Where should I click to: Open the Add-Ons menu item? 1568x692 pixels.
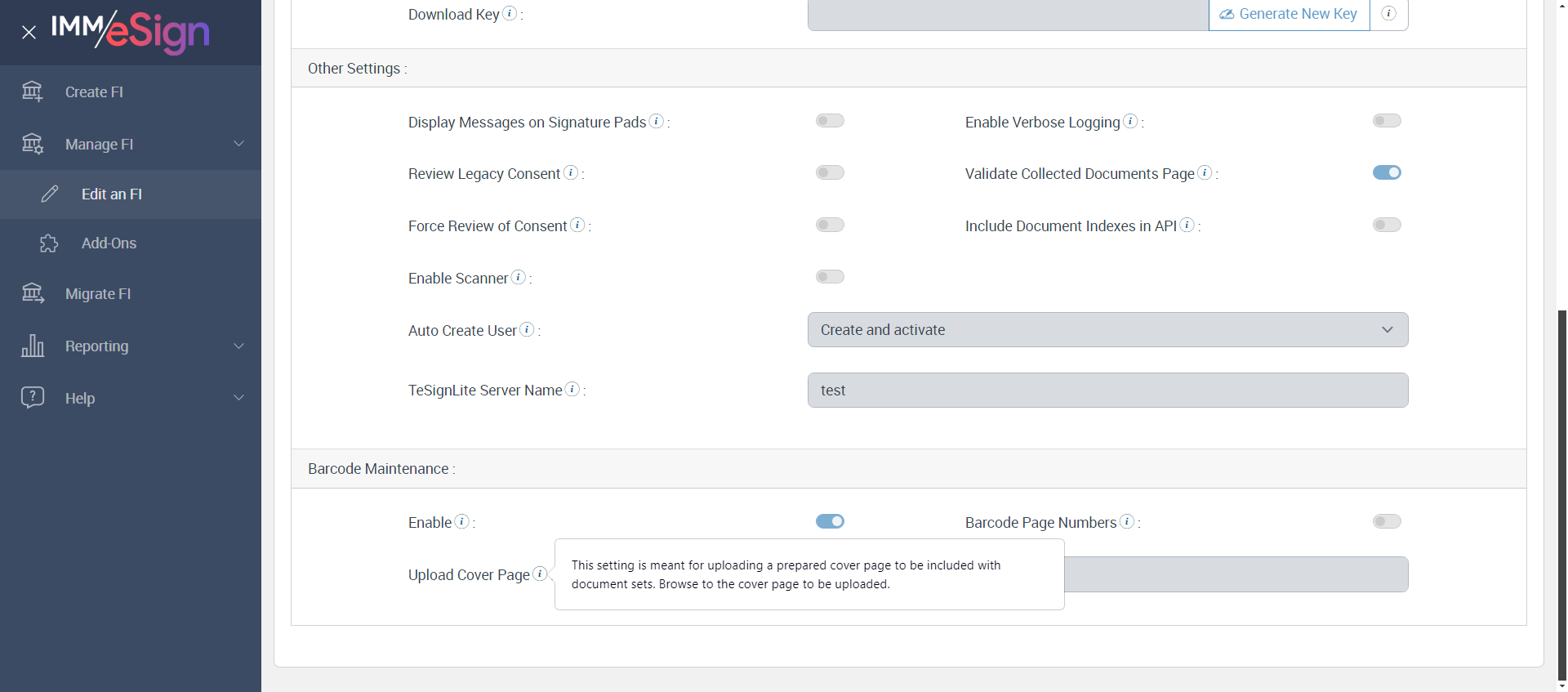click(109, 243)
